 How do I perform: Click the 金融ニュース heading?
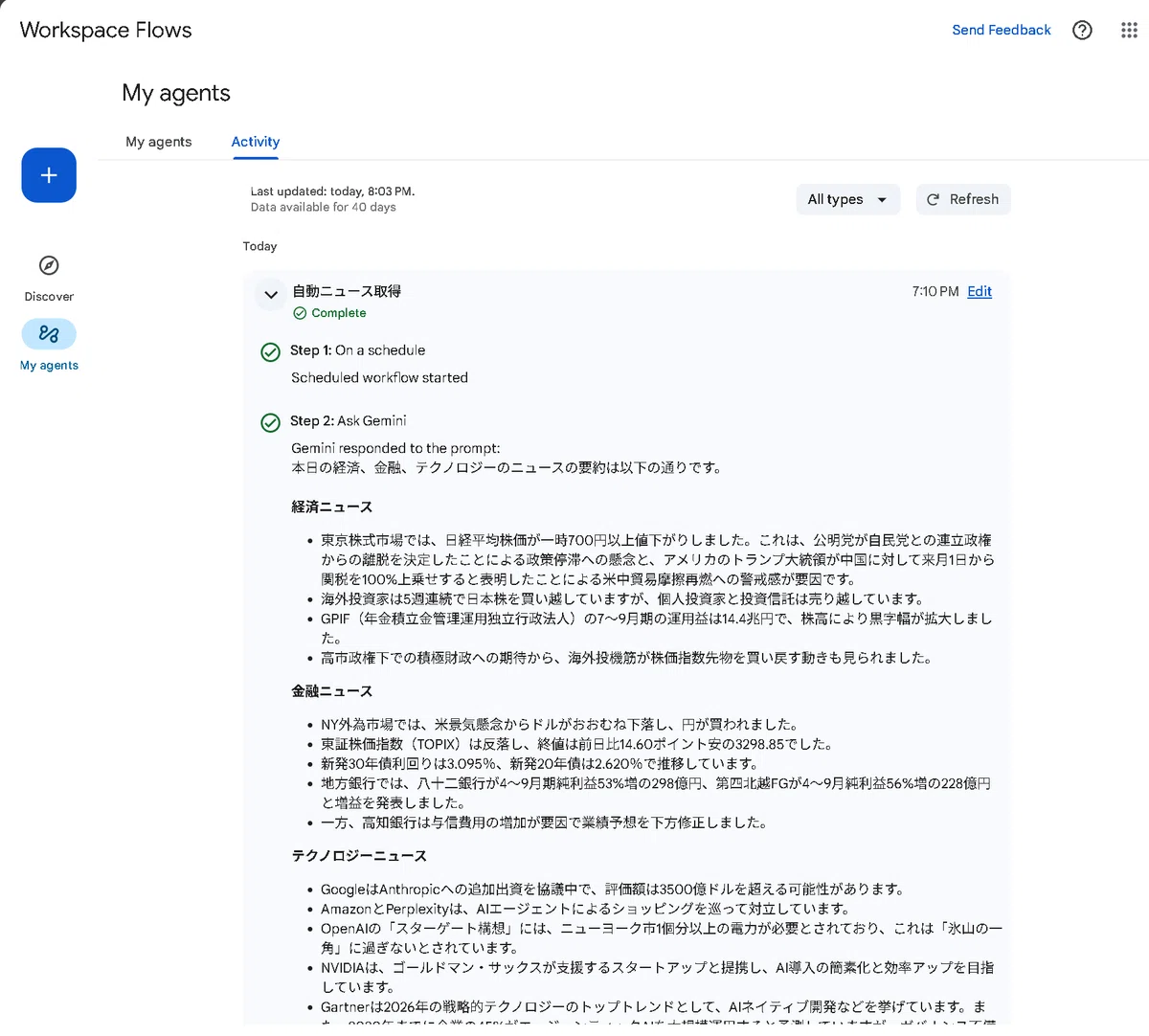pyautogui.click(x=332, y=690)
